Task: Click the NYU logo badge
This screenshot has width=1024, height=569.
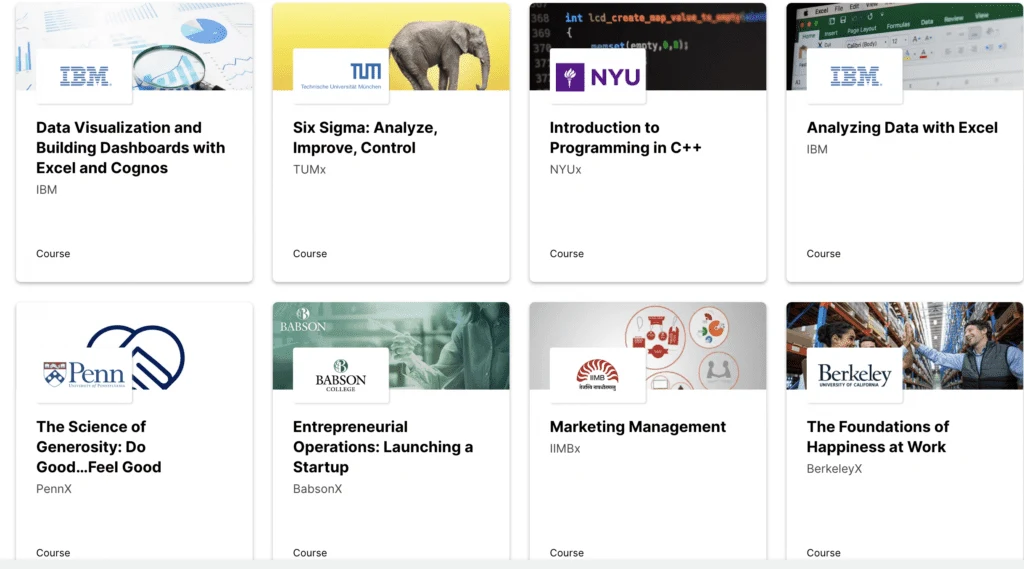Action: tap(598, 76)
